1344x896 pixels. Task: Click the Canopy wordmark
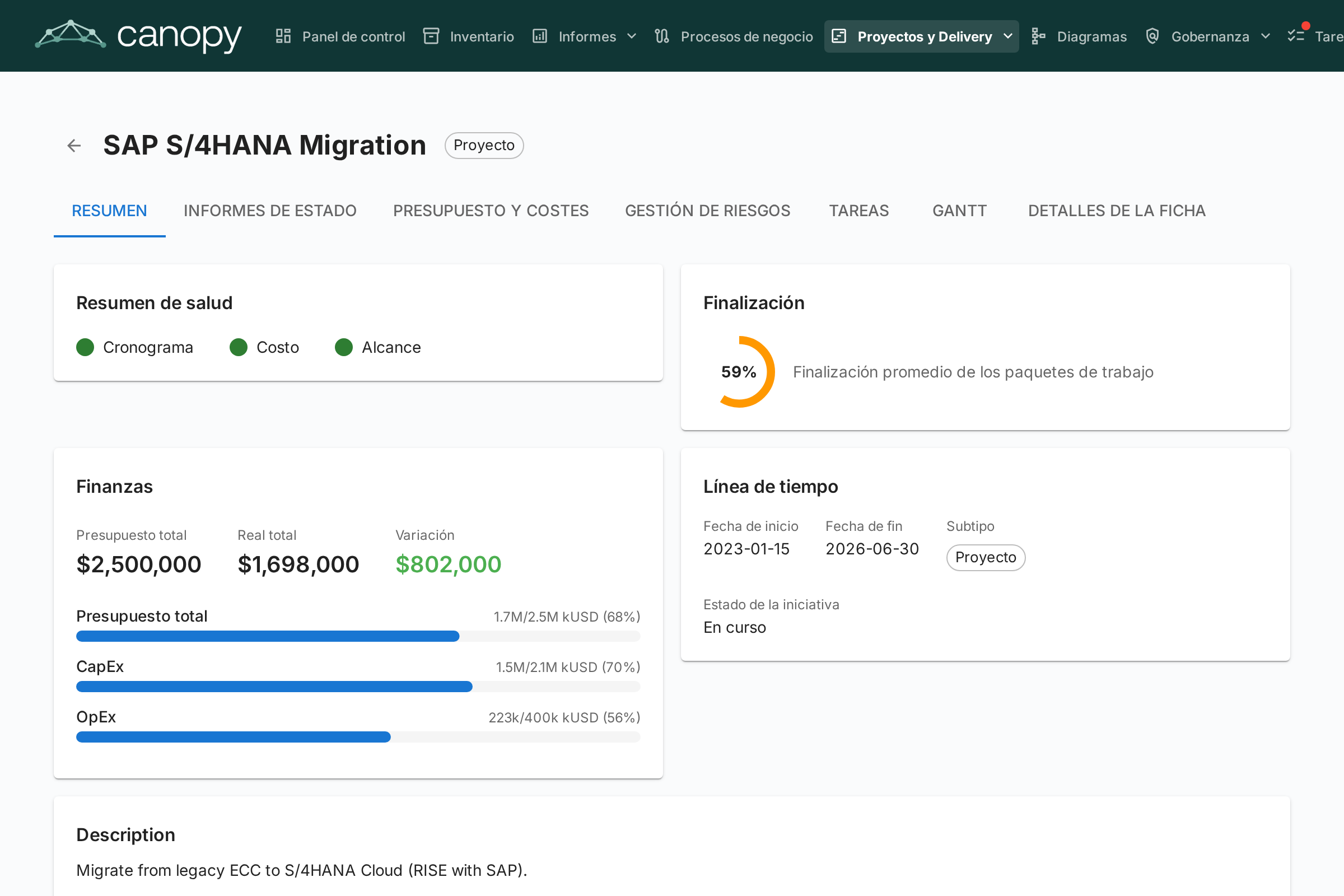tap(179, 36)
